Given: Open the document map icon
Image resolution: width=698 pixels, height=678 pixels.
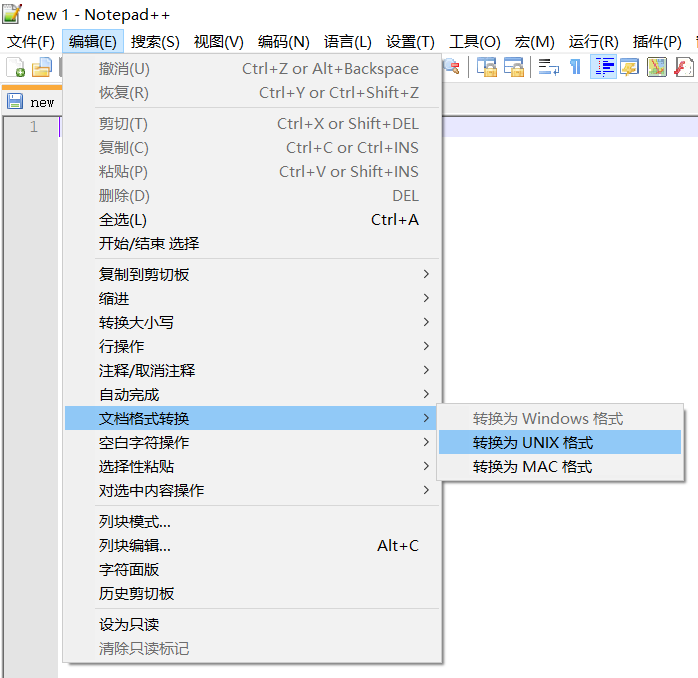Looking at the screenshot, I should click(x=657, y=68).
